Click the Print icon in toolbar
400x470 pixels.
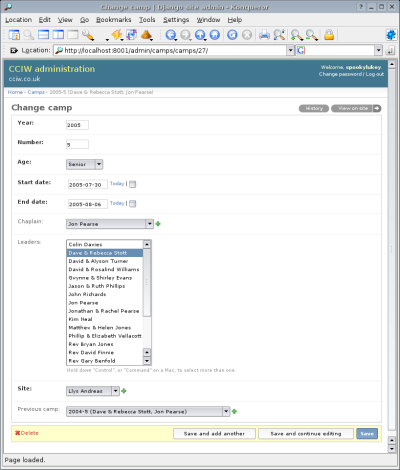point(264,35)
